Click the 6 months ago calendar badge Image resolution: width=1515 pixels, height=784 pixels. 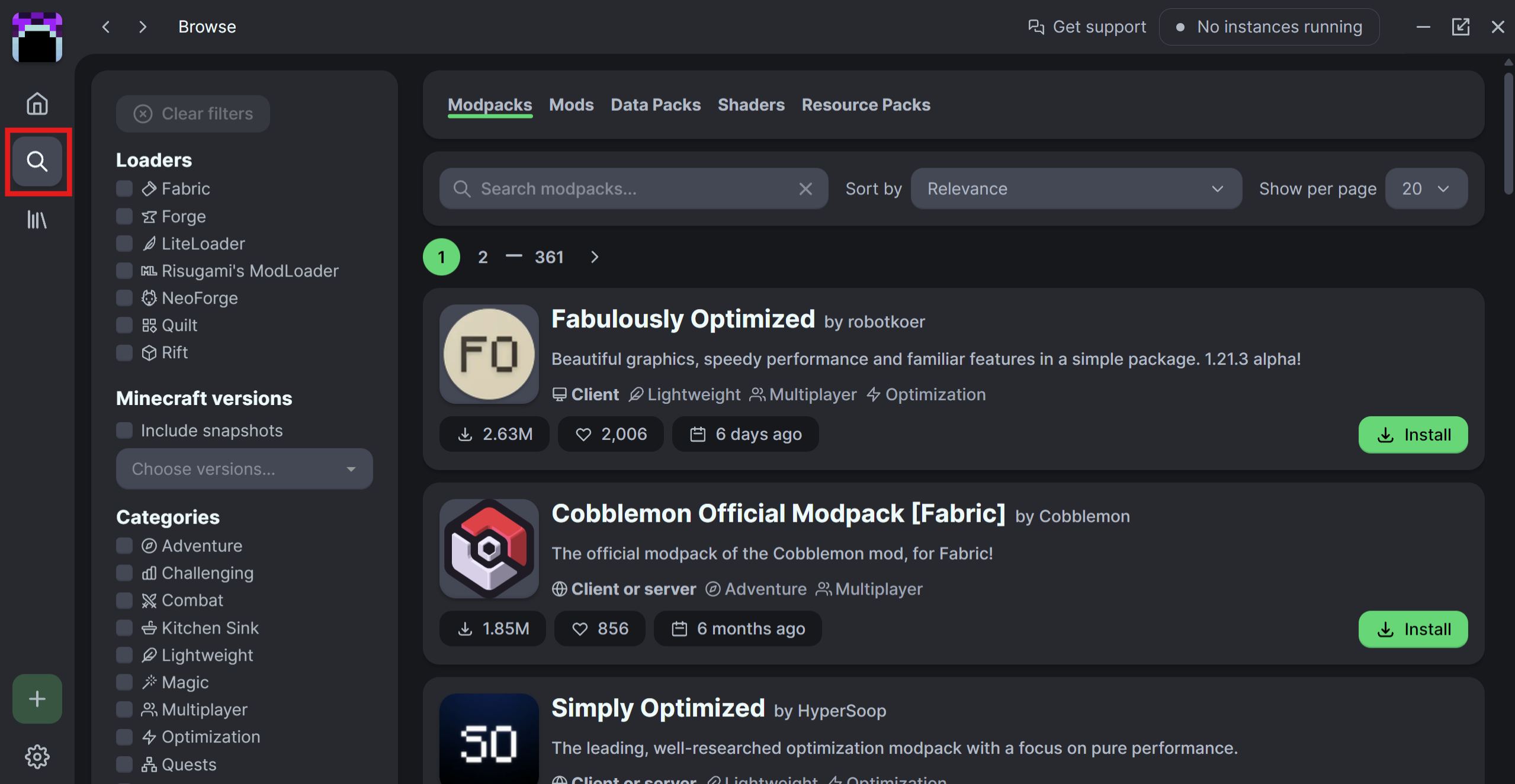[737, 628]
